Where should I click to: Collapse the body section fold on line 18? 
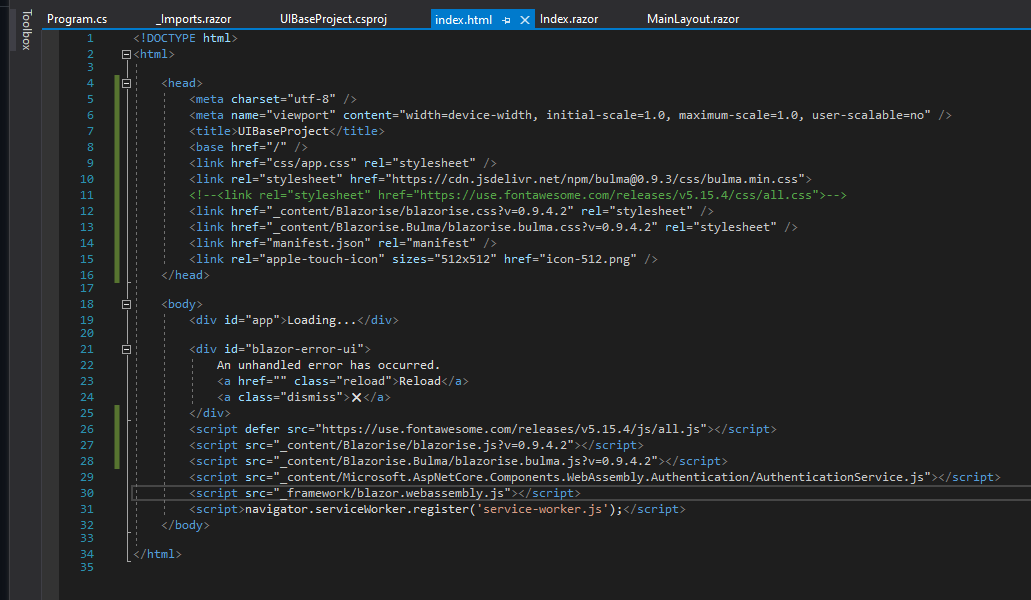click(126, 303)
